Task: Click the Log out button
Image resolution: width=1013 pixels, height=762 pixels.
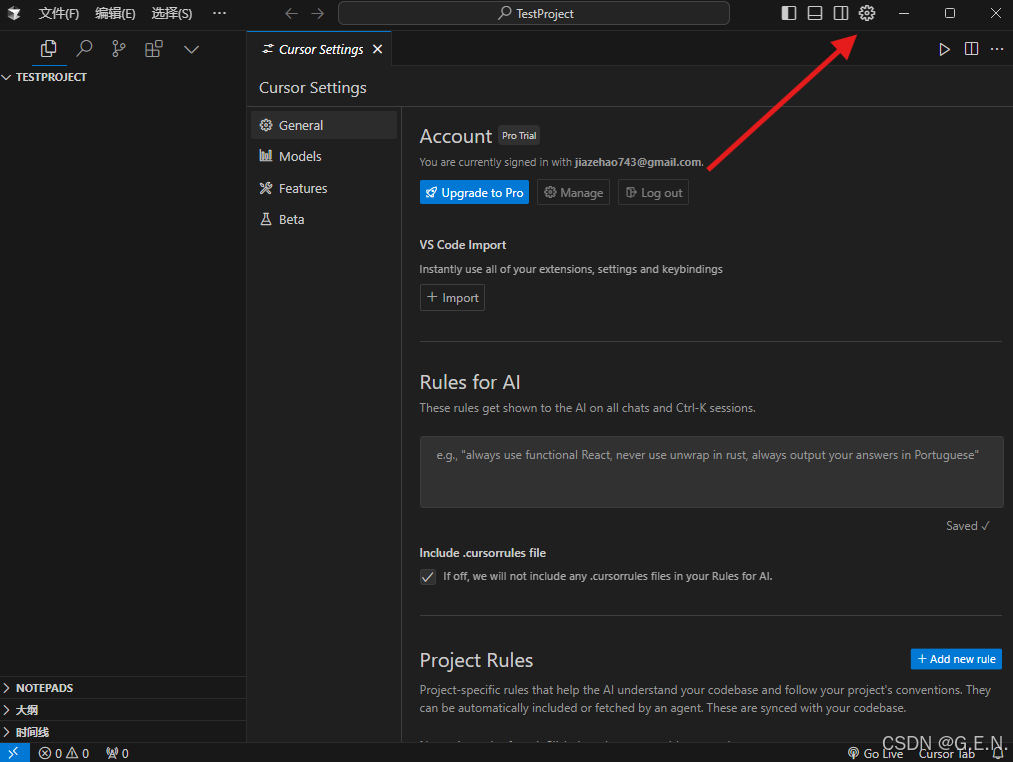Action: point(653,193)
